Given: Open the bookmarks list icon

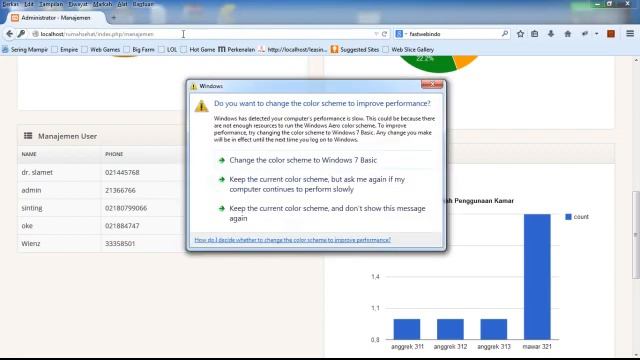Looking at the screenshot, I should 535,34.
